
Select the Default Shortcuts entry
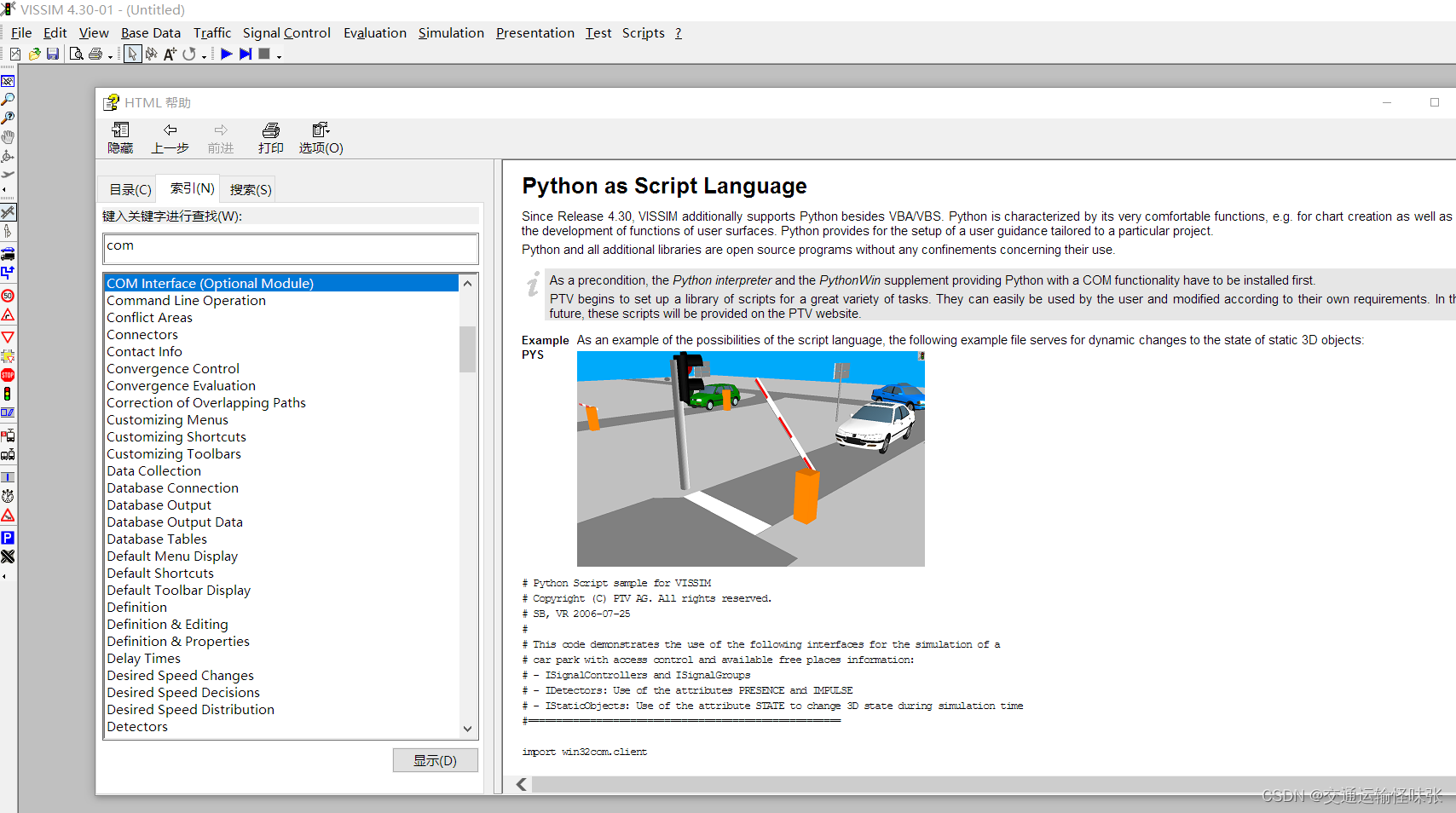click(x=160, y=573)
